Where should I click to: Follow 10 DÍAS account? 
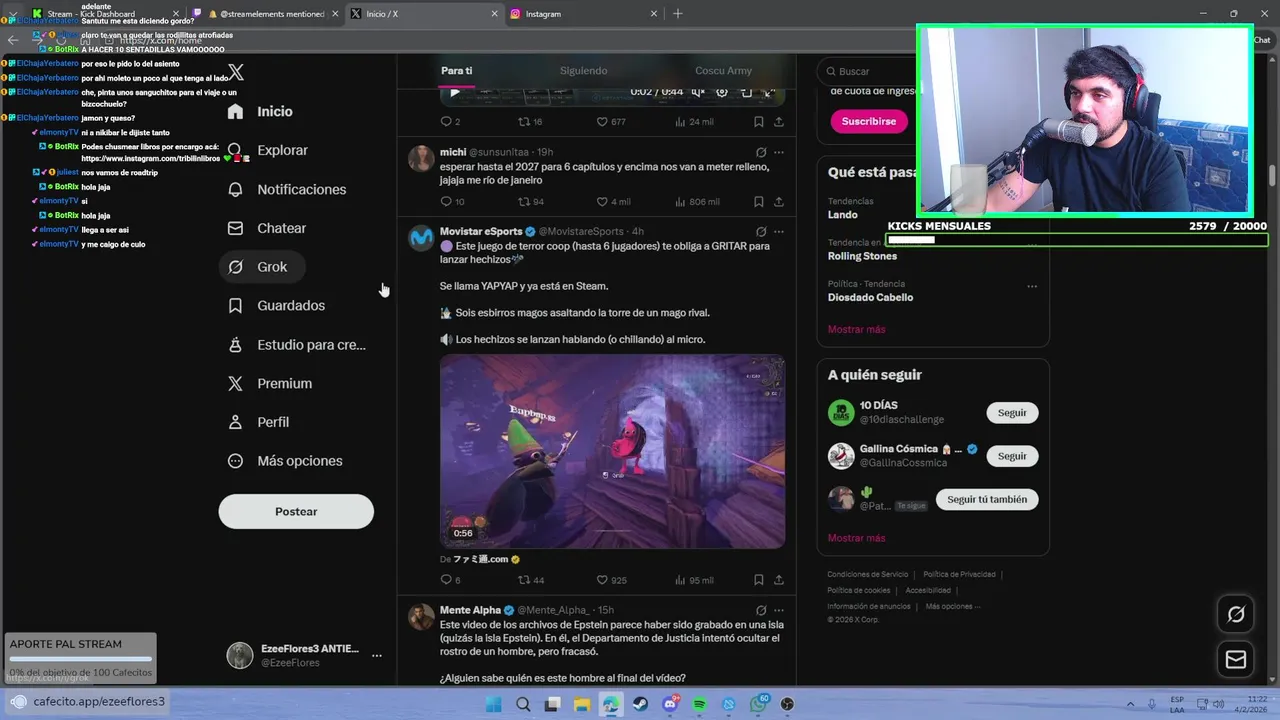coord(1012,413)
